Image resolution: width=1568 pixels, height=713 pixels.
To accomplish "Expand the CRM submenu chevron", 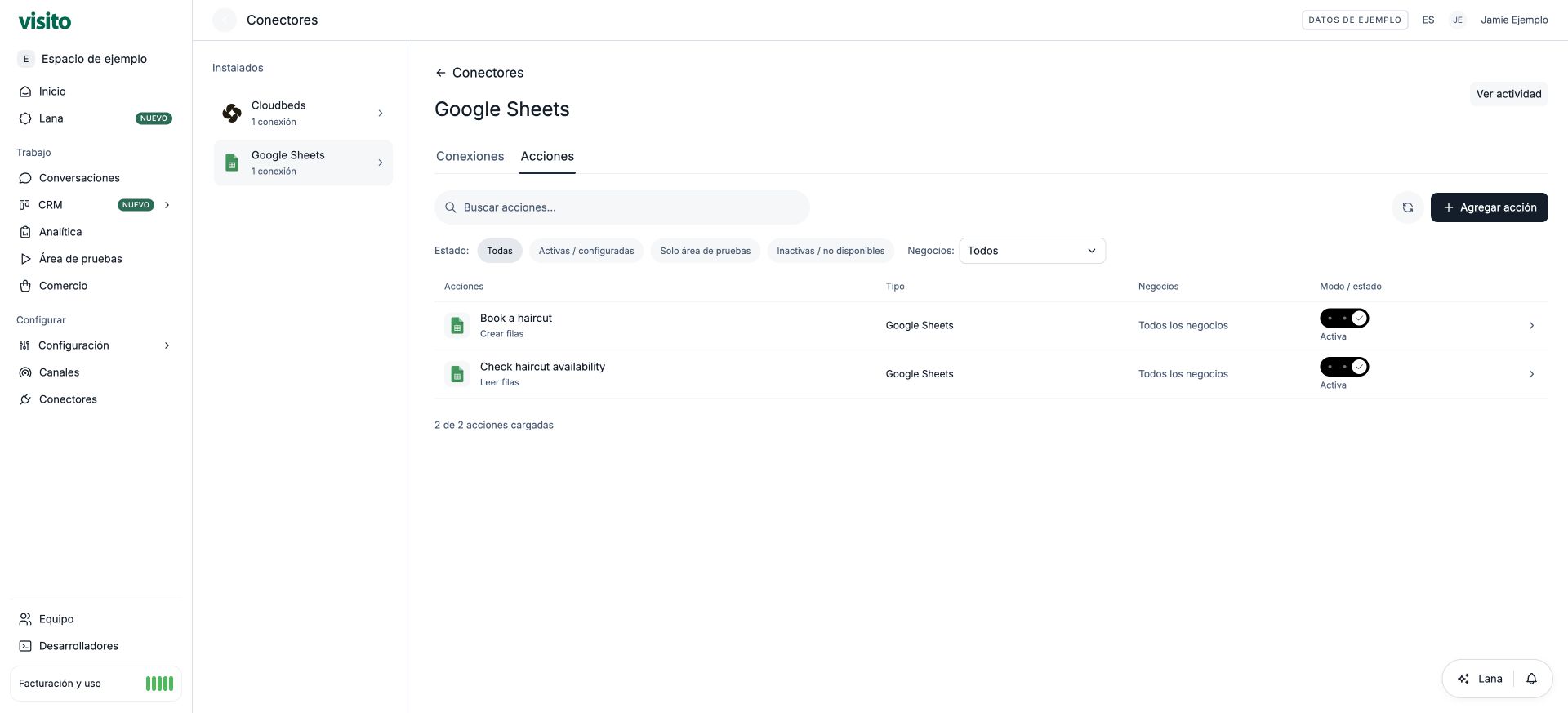I will pyautogui.click(x=167, y=205).
